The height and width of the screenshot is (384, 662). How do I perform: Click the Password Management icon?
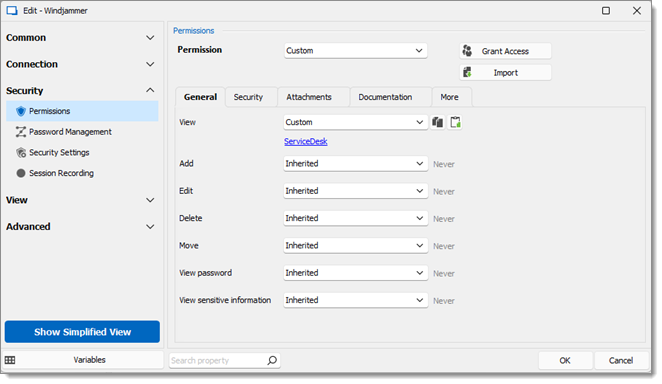click(21, 132)
